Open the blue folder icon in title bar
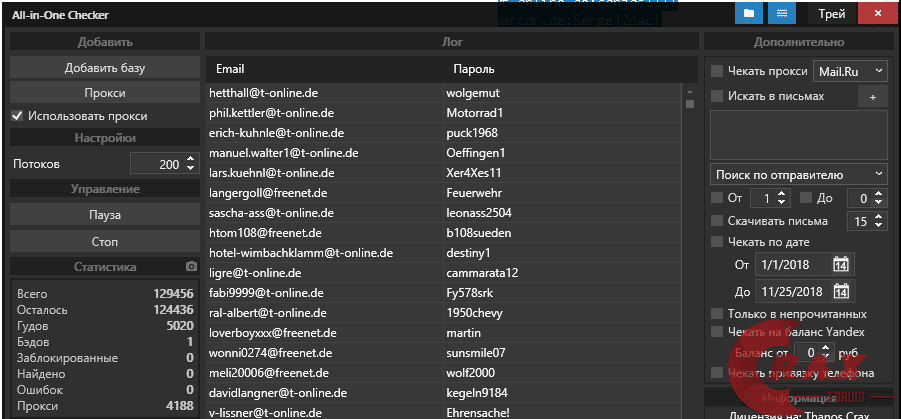901x419 pixels. 749,13
